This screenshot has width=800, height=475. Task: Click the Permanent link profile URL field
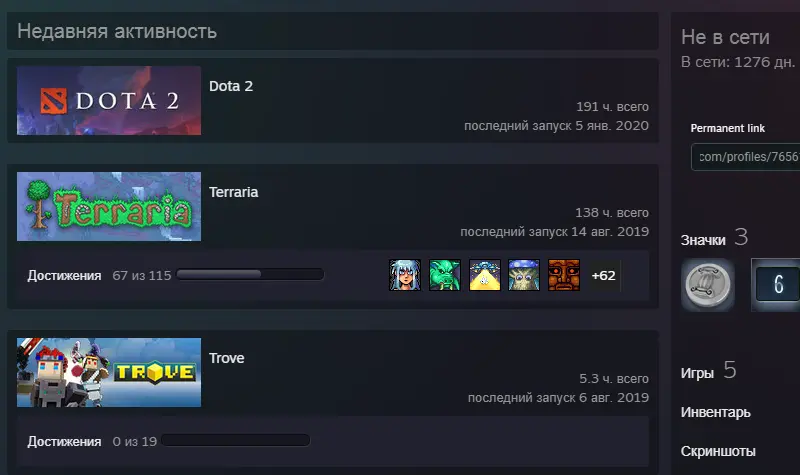(x=745, y=157)
